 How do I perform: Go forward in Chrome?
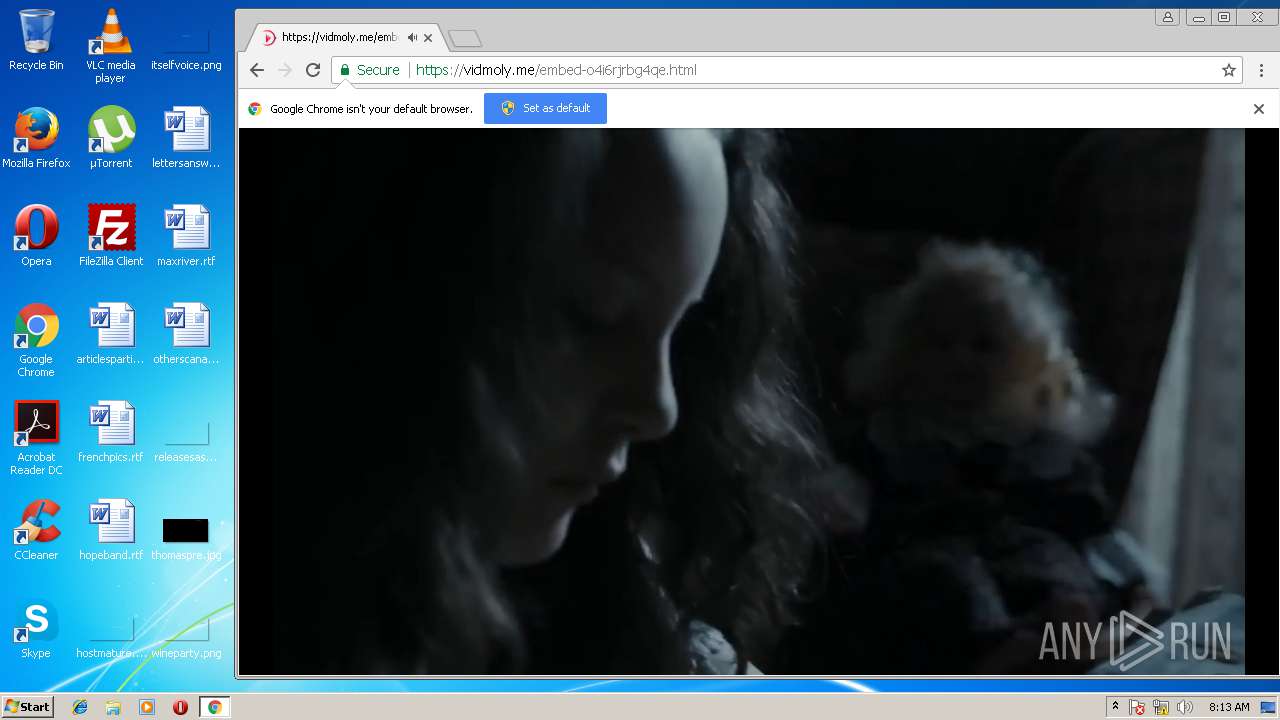point(285,70)
